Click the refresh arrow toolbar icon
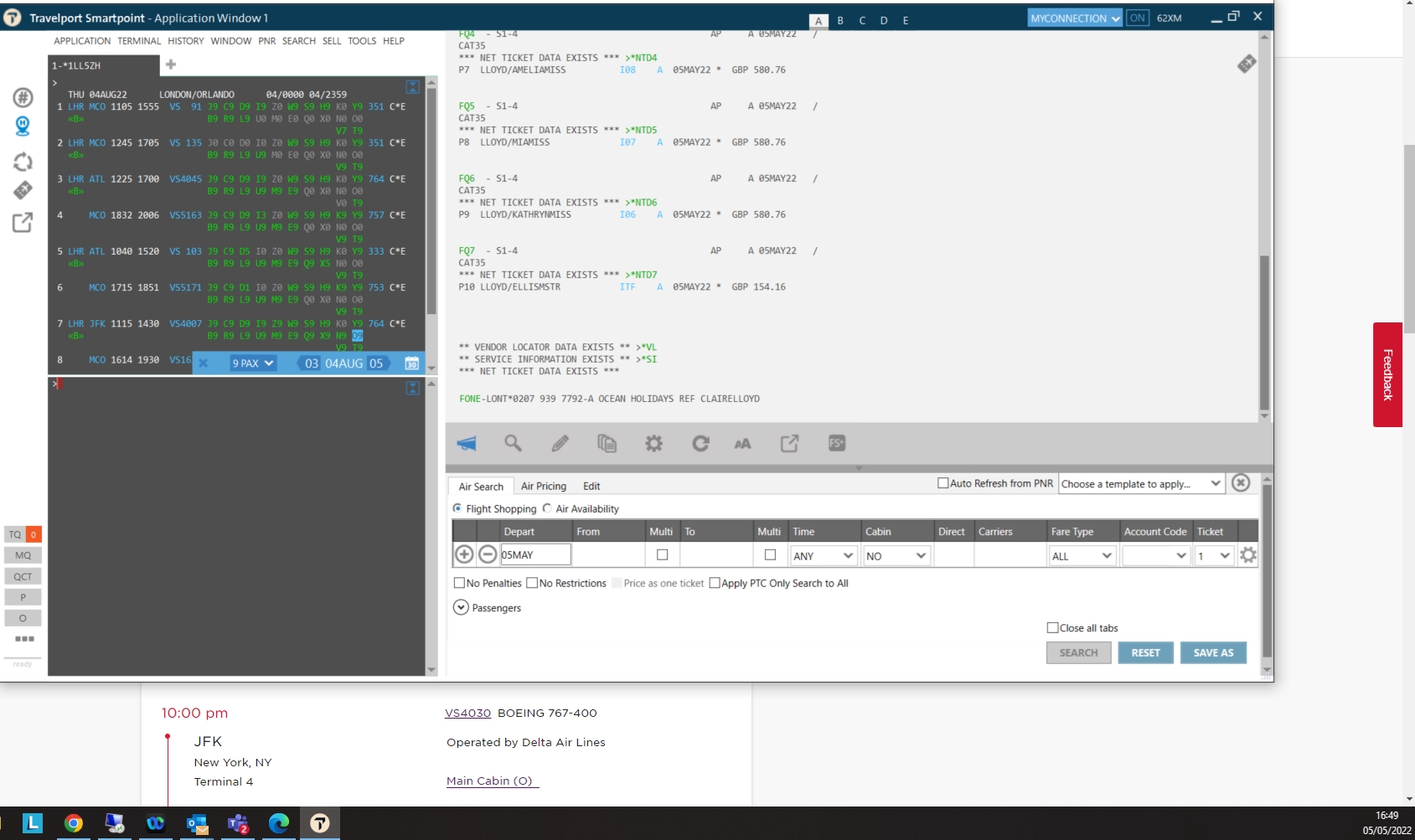This screenshot has width=1415, height=840. pyautogui.click(x=700, y=444)
